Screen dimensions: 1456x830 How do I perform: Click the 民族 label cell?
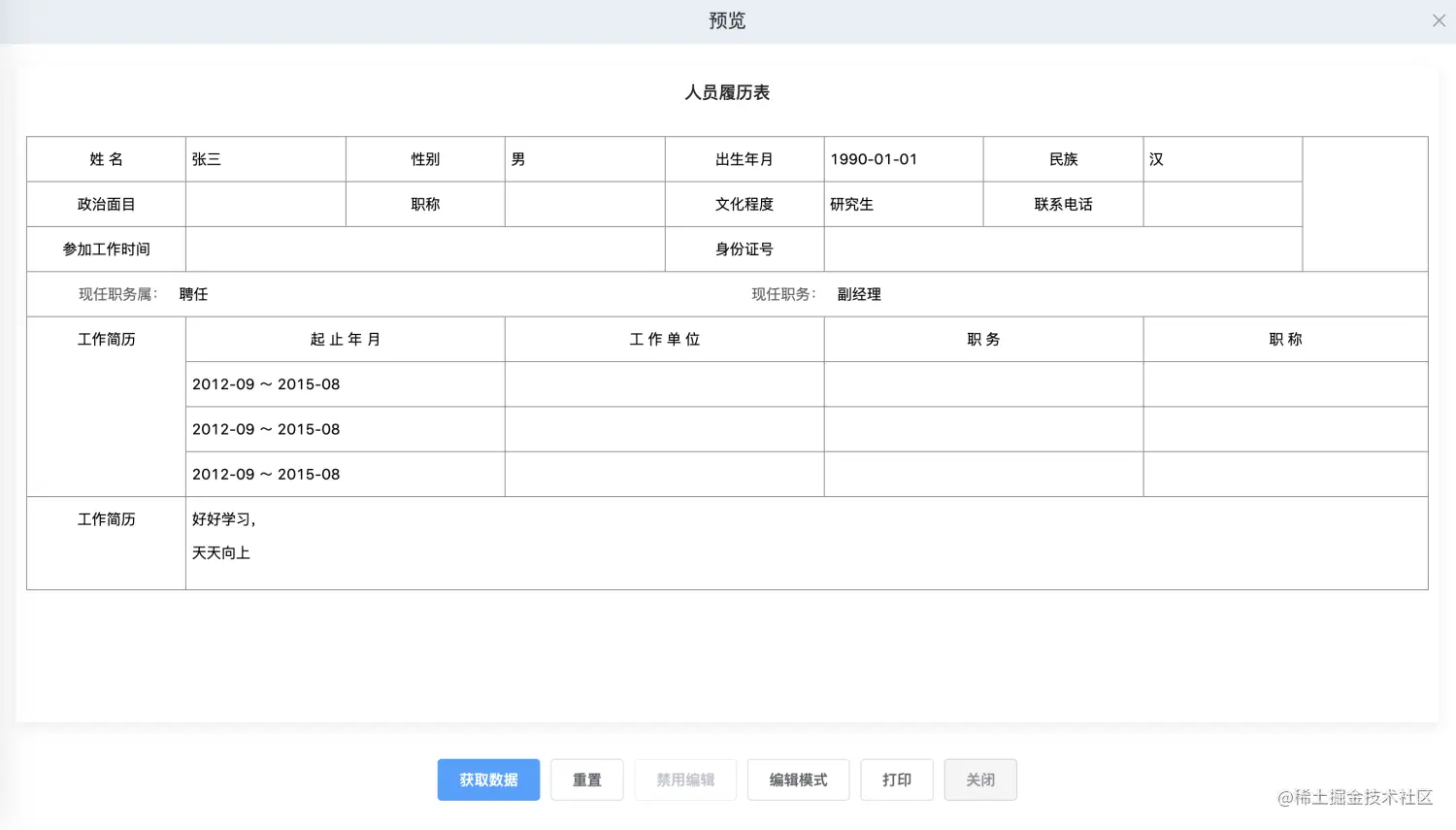coord(1063,159)
